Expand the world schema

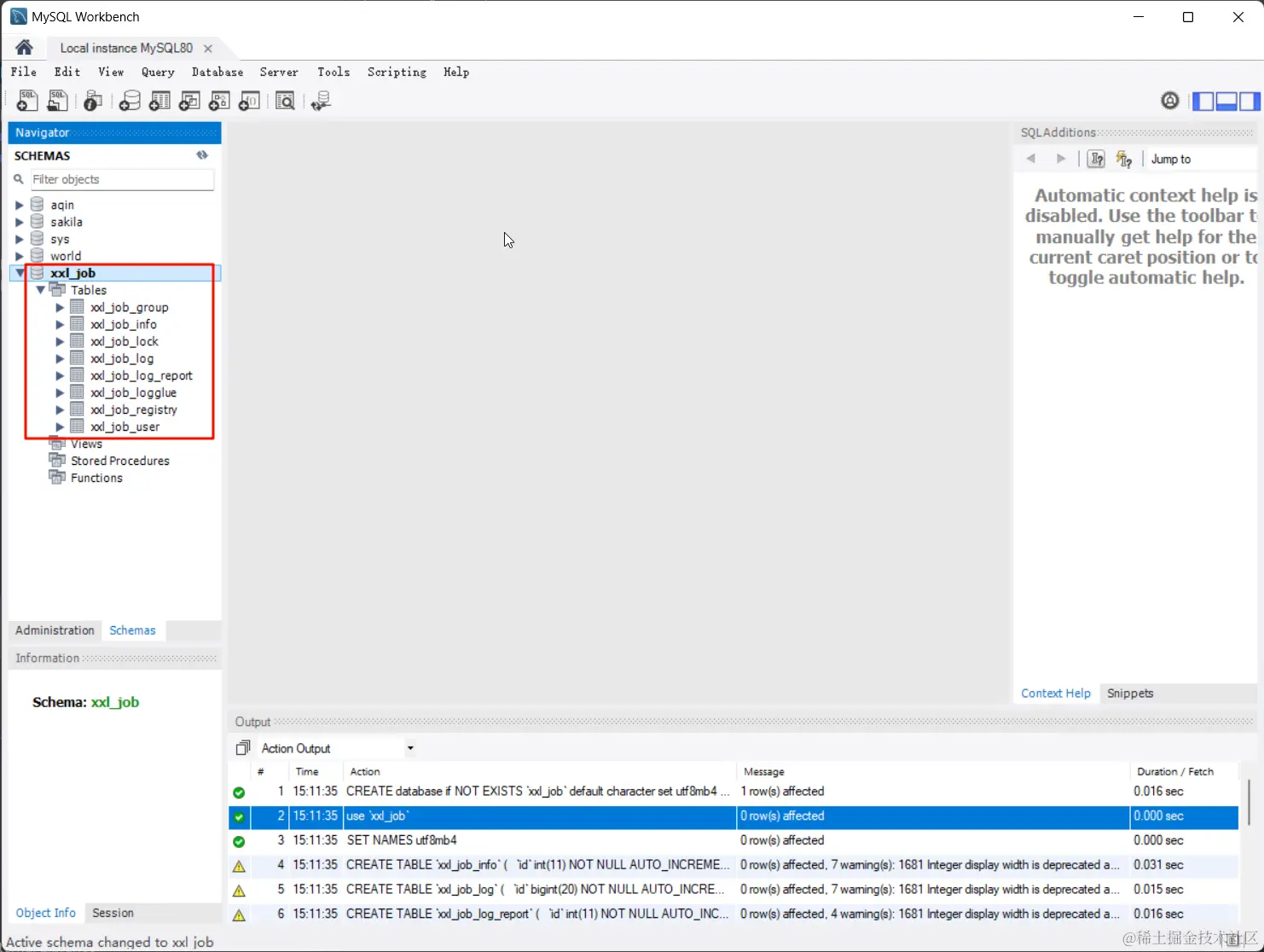19,256
